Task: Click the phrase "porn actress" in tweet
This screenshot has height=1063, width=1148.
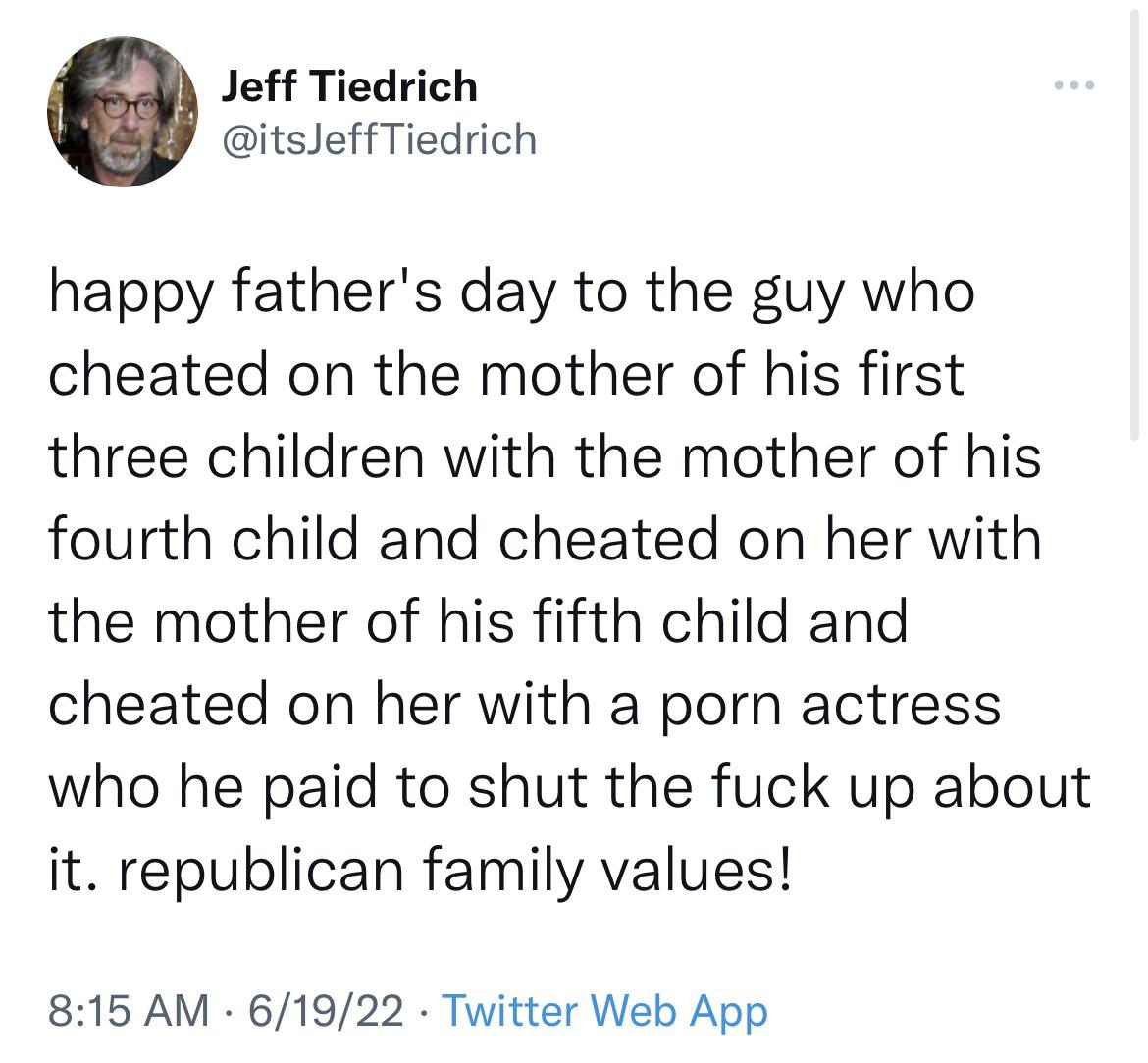Action: click(x=830, y=706)
